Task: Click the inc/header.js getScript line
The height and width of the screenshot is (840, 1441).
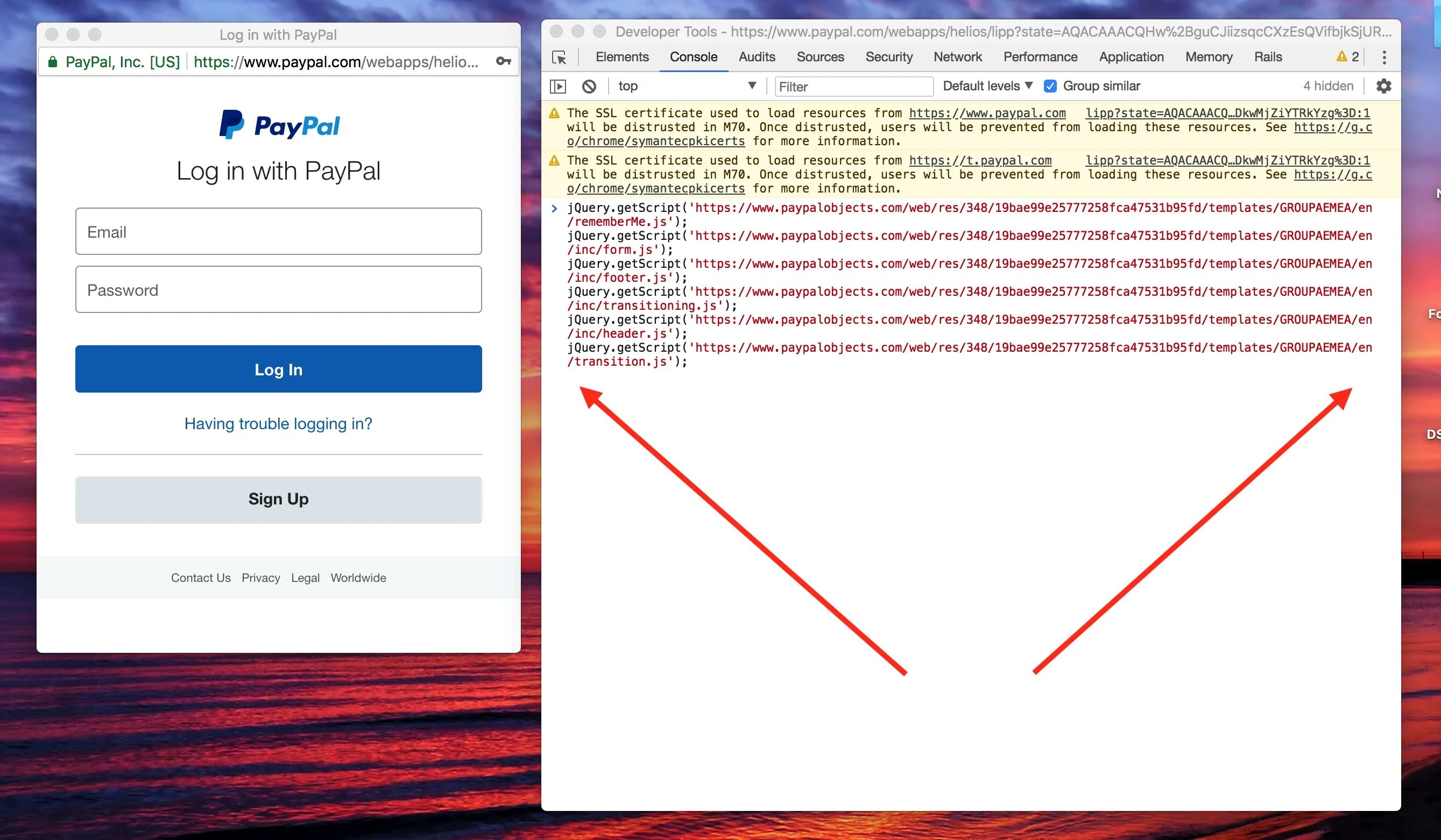Action: pyautogui.click(x=969, y=327)
